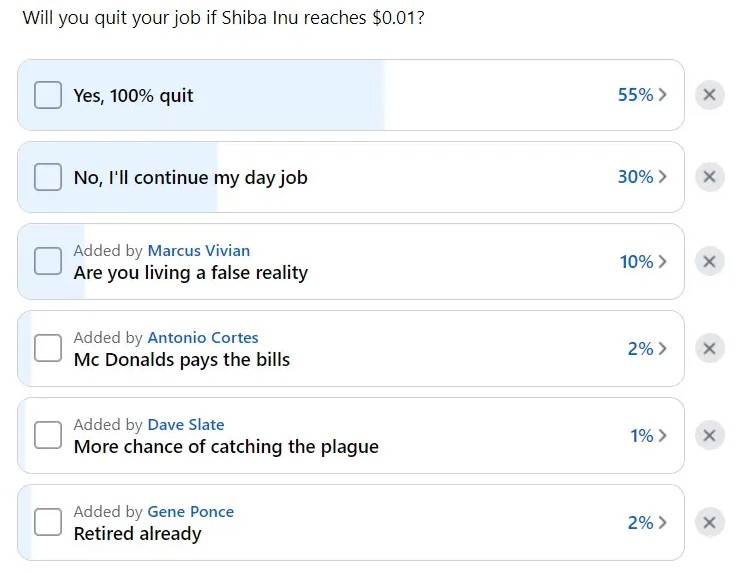744x573 pixels.
Task: Expand the 1% voters chevron
Action: click(x=662, y=435)
